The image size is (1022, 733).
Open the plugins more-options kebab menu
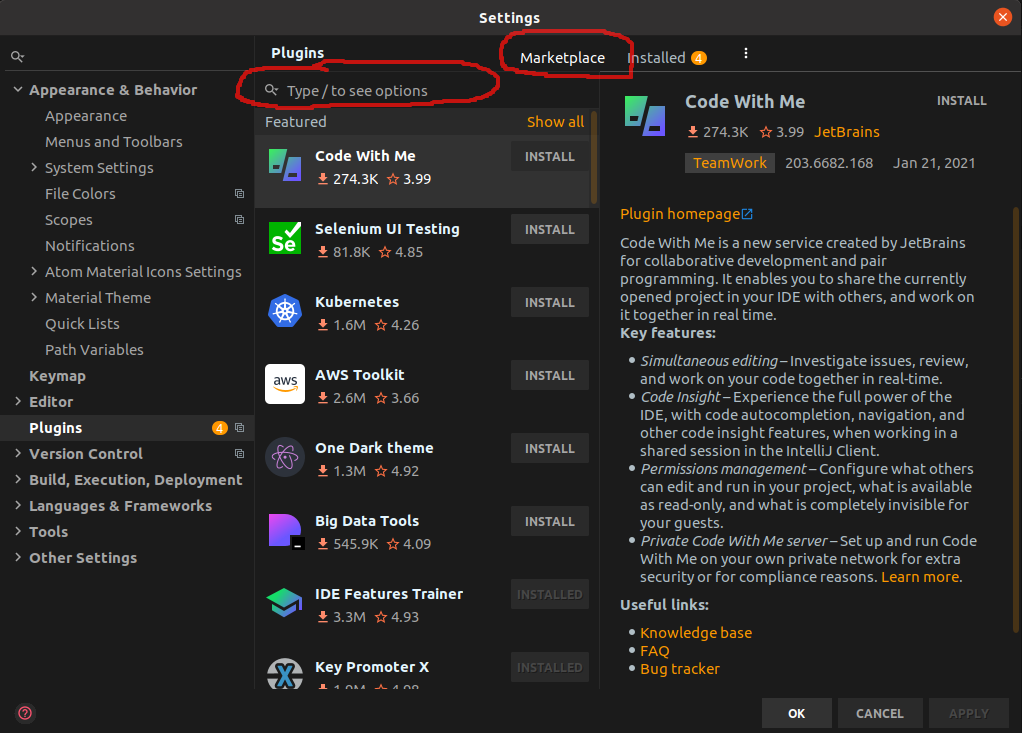pos(746,53)
